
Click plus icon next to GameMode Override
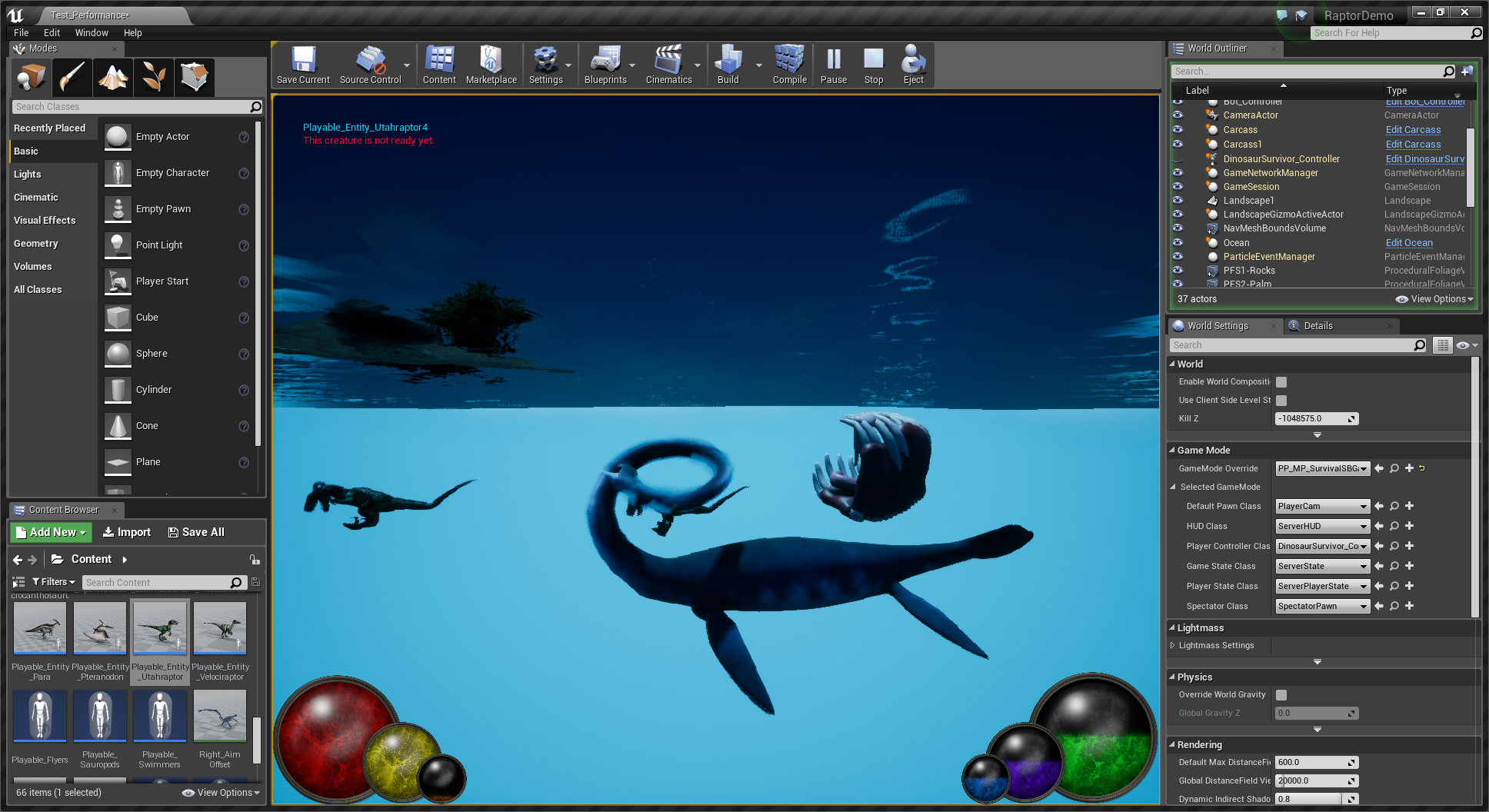pos(1409,468)
